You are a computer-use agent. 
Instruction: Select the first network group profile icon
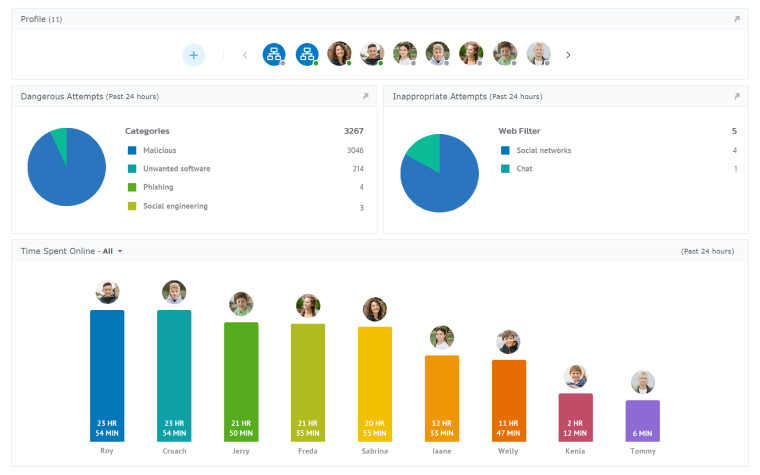coord(274,55)
